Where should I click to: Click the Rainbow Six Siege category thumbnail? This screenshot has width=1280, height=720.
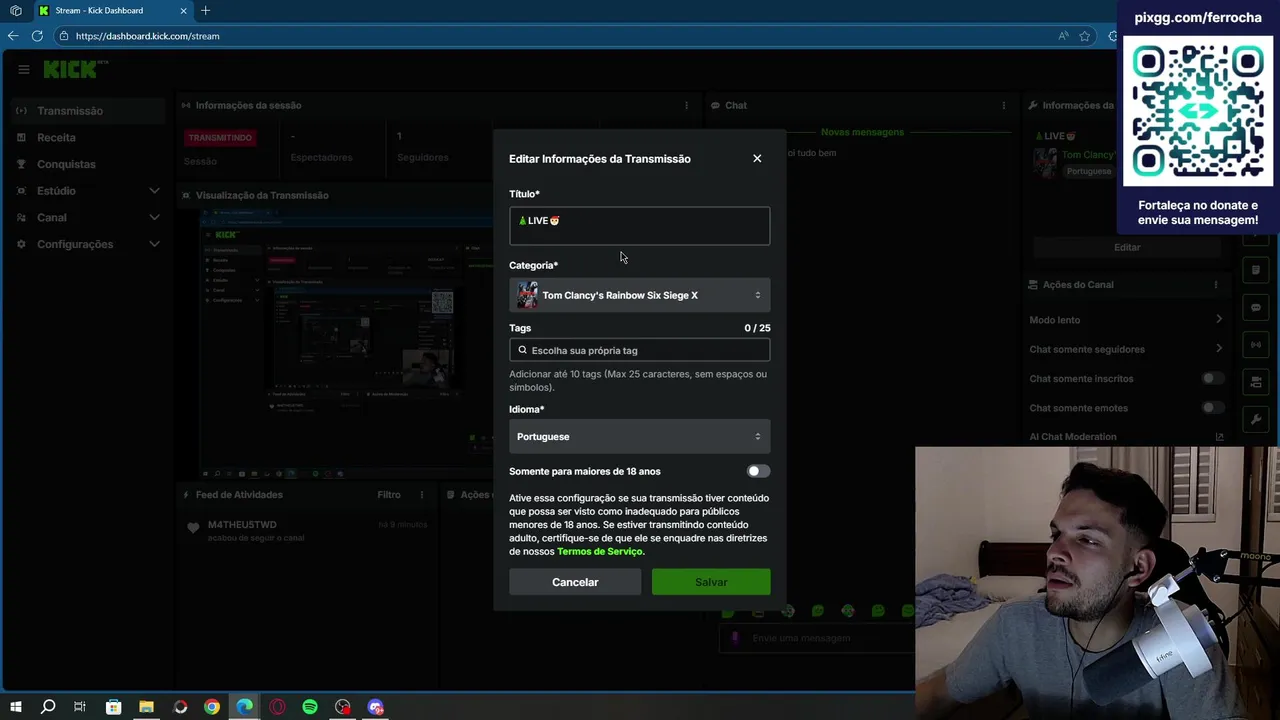(x=527, y=295)
